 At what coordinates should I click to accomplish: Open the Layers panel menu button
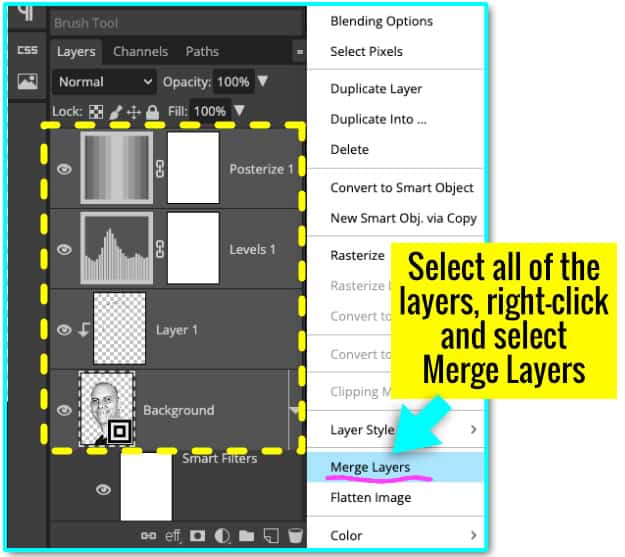[x=300, y=51]
